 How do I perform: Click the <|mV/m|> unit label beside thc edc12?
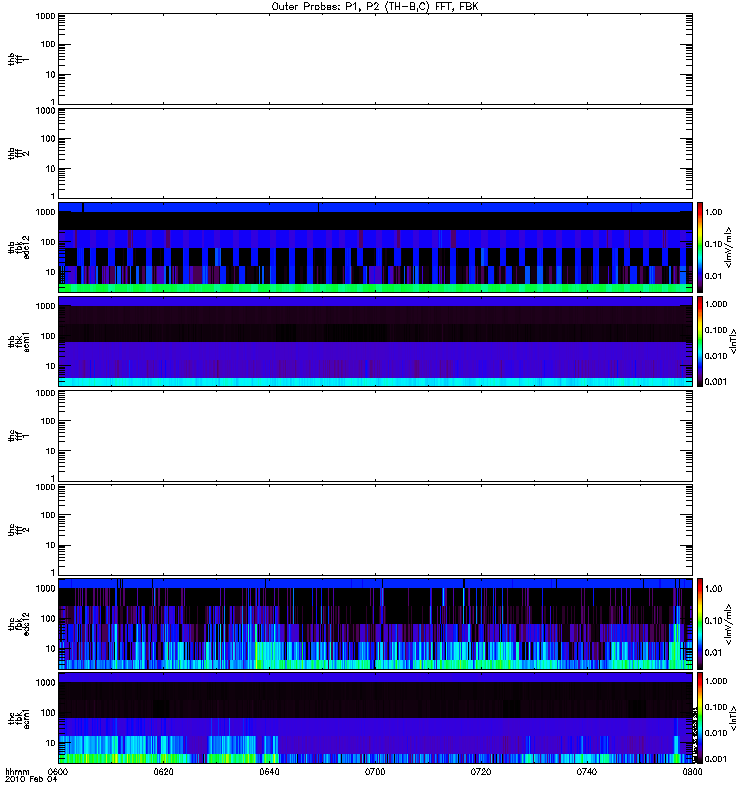pyautogui.click(x=728, y=624)
